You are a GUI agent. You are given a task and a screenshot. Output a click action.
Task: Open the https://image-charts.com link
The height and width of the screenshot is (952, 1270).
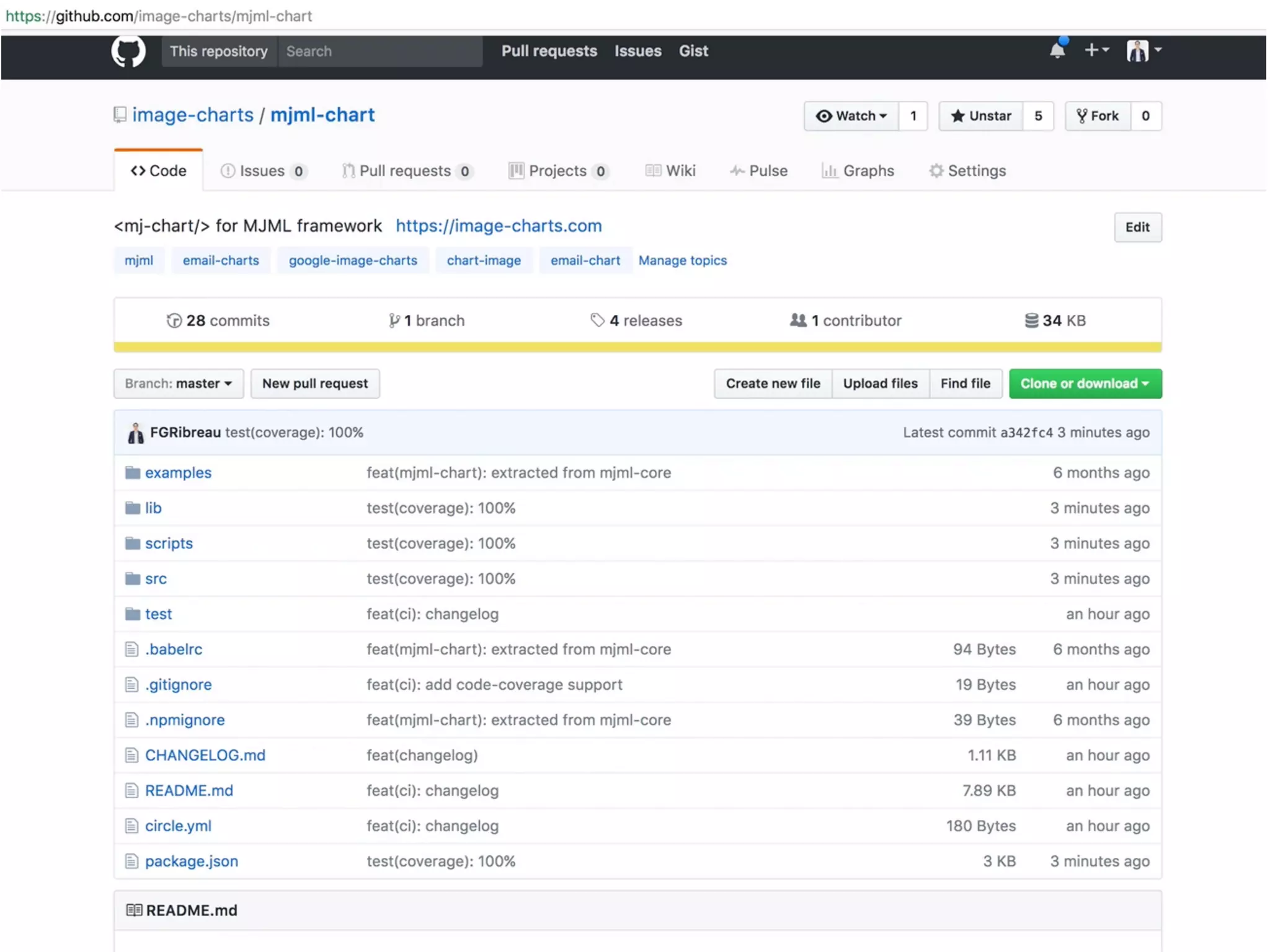coord(499,226)
